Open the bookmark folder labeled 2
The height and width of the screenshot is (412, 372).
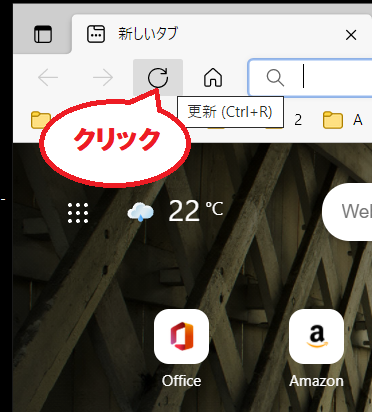(x=284, y=120)
